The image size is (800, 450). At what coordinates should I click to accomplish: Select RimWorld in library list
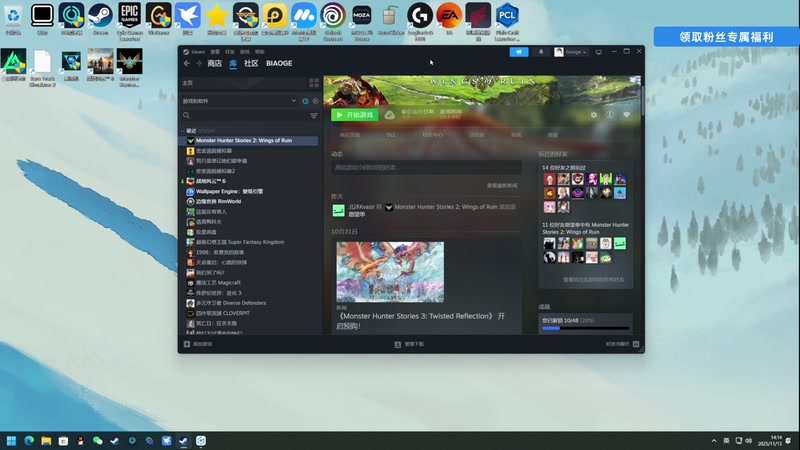point(248,202)
